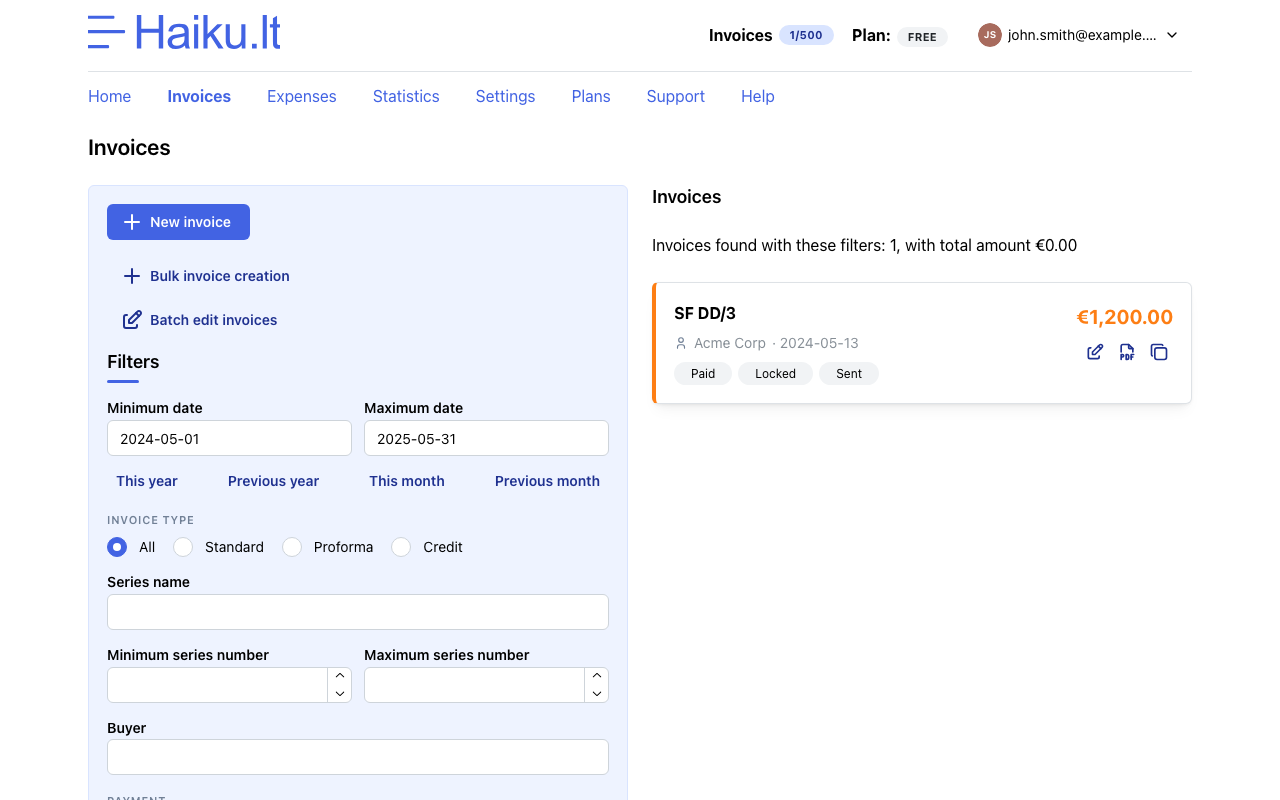Open the Plans tab
This screenshot has width=1280, height=800.
[x=591, y=96]
